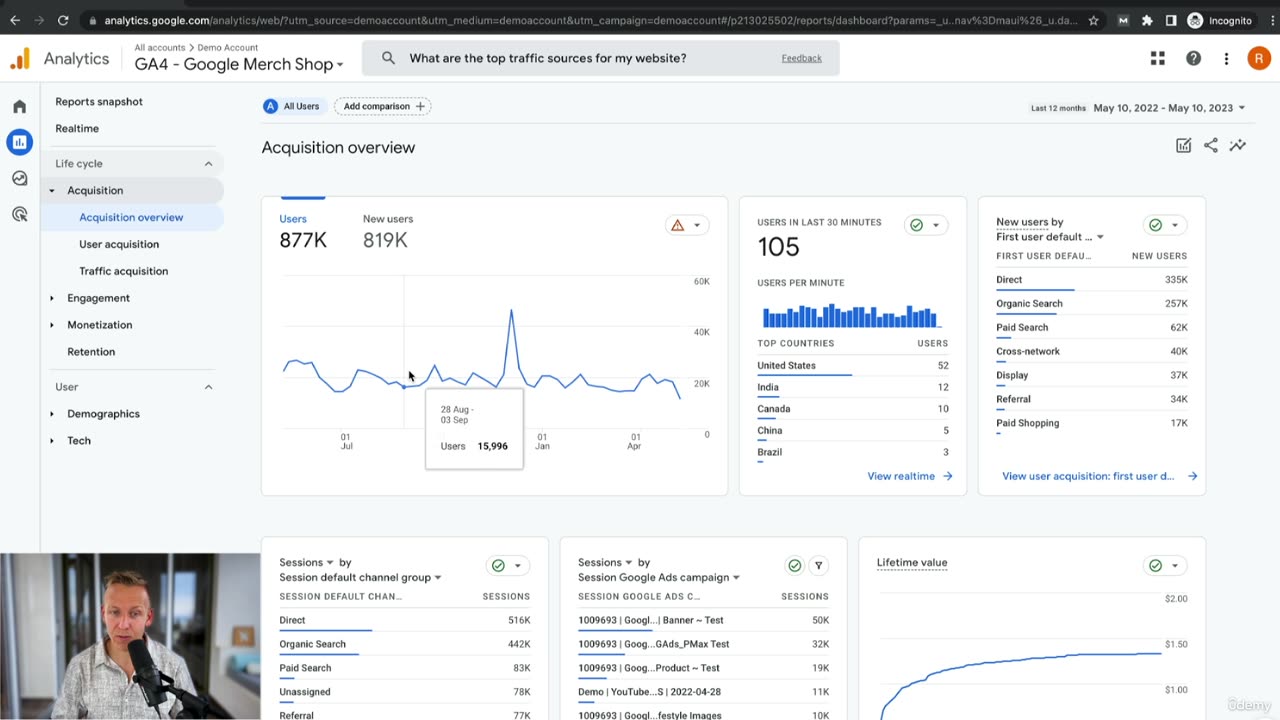Open the Reports icon in left rail
The width and height of the screenshot is (1280, 720).
click(19, 142)
